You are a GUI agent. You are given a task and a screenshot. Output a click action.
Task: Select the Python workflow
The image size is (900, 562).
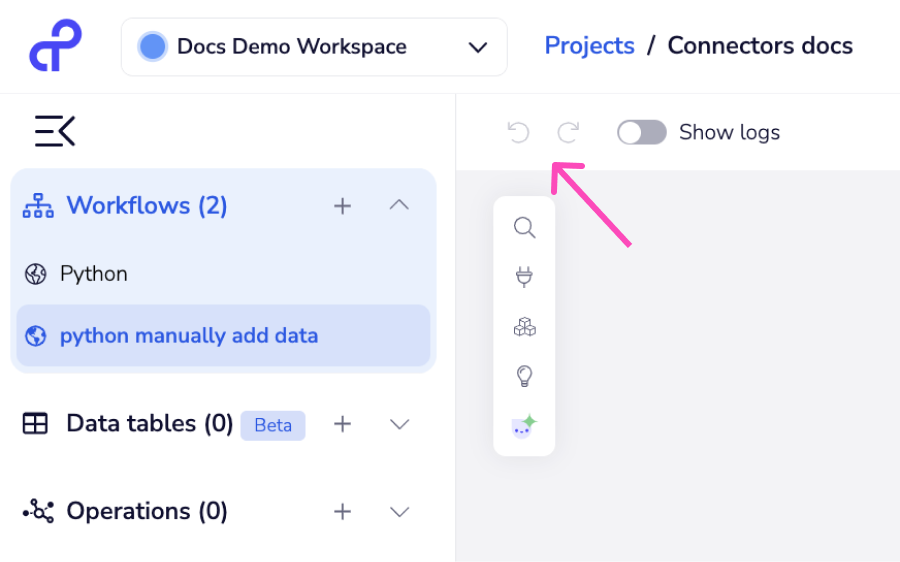[93, 274]
